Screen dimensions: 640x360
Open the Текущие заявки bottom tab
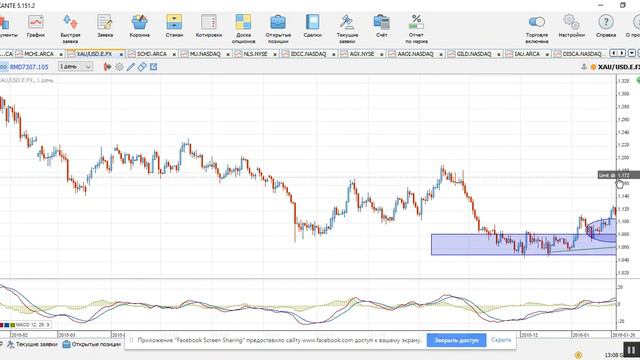pos(32,344)
